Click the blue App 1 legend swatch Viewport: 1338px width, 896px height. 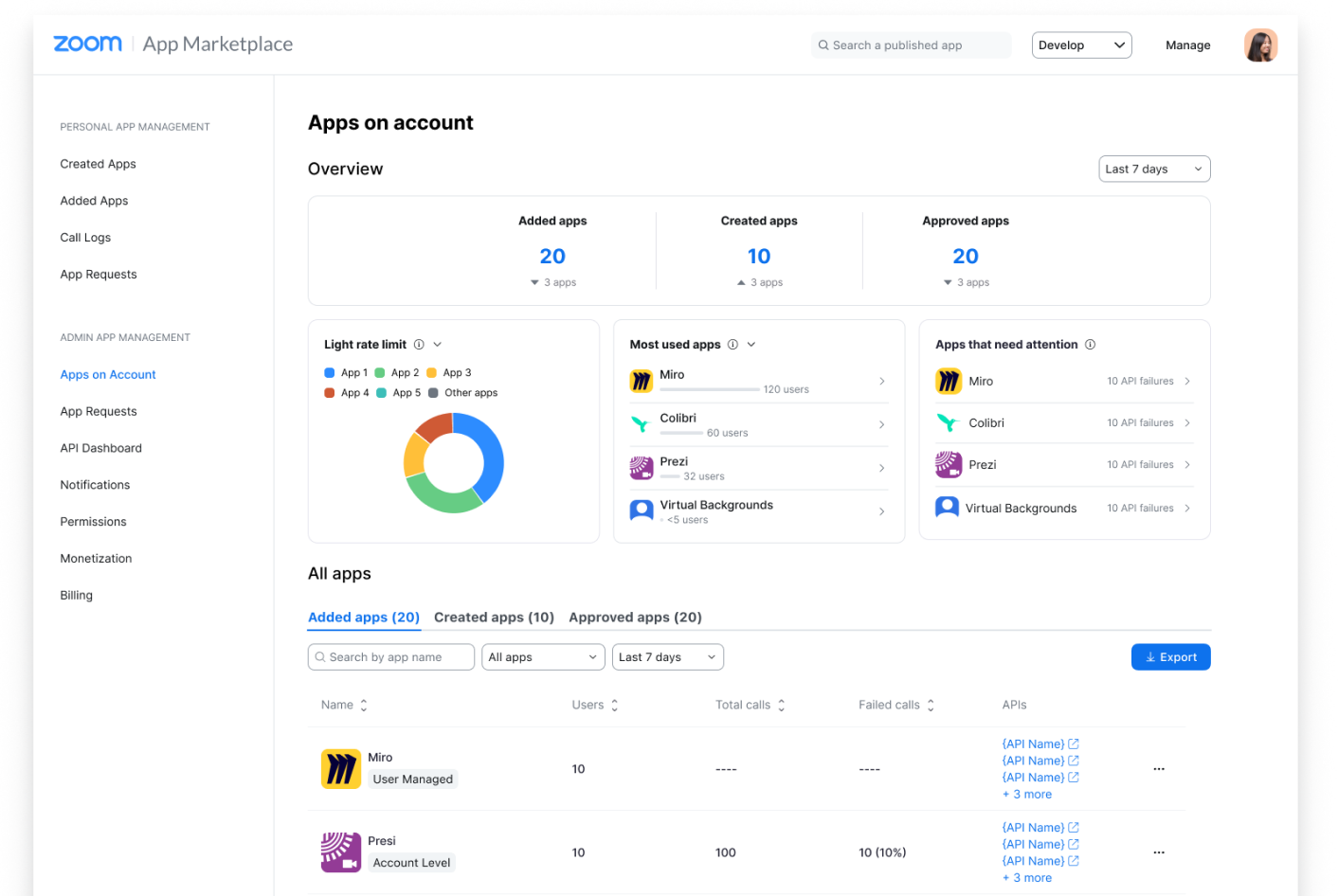pyautogui.click(x=329, y=373)
